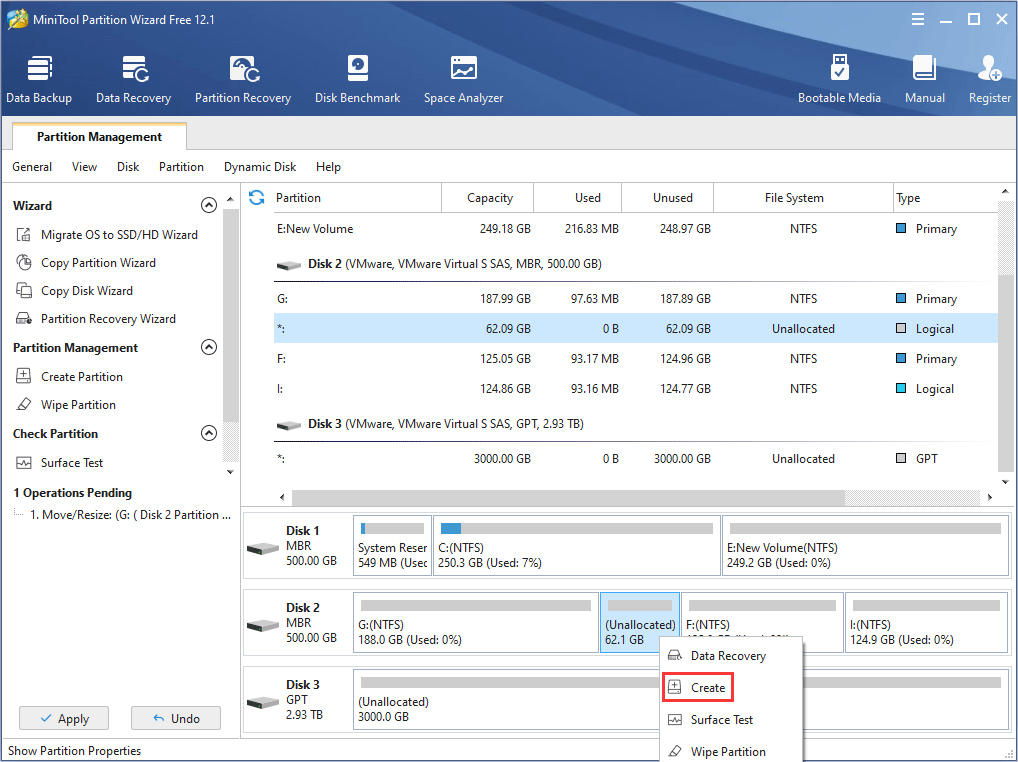Open the General menu
This screenshot has height=762, width=1018.
pos(32,167)
